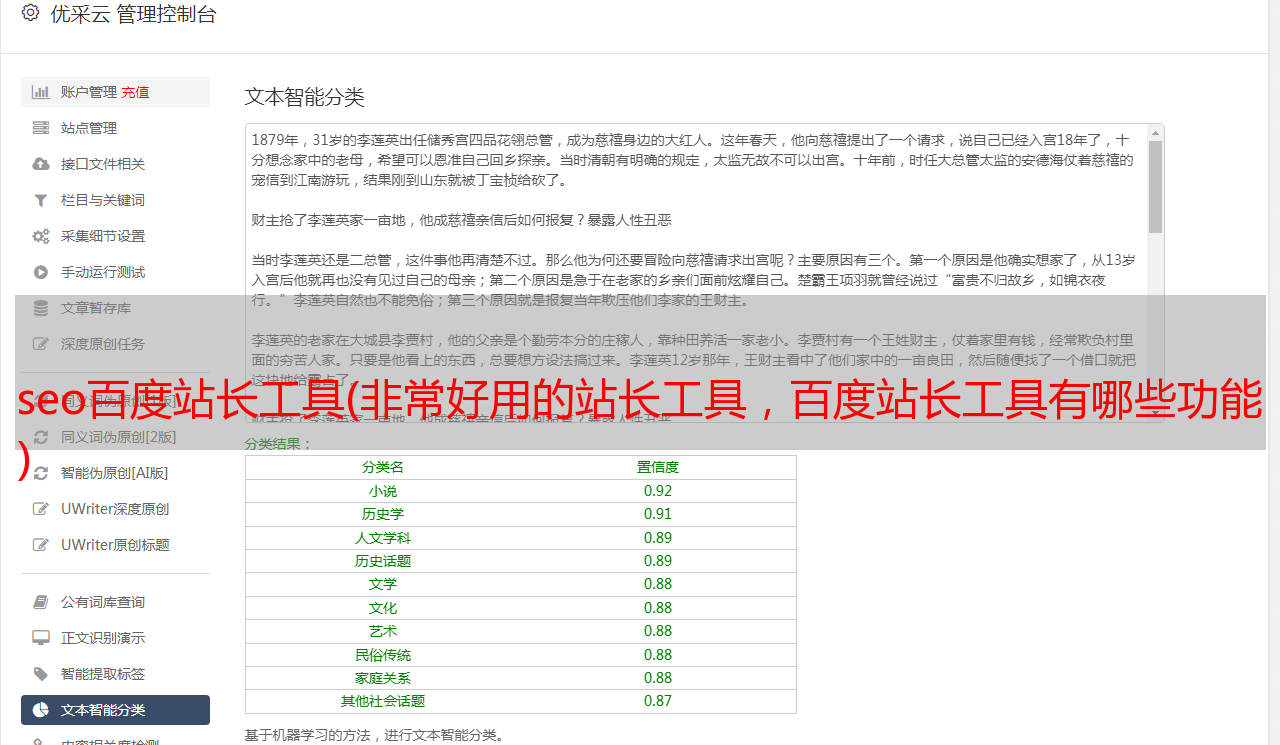This screenshot has width=1280, height=745.
Task: Click the 文化 category cell
Action: click(383, 608)
